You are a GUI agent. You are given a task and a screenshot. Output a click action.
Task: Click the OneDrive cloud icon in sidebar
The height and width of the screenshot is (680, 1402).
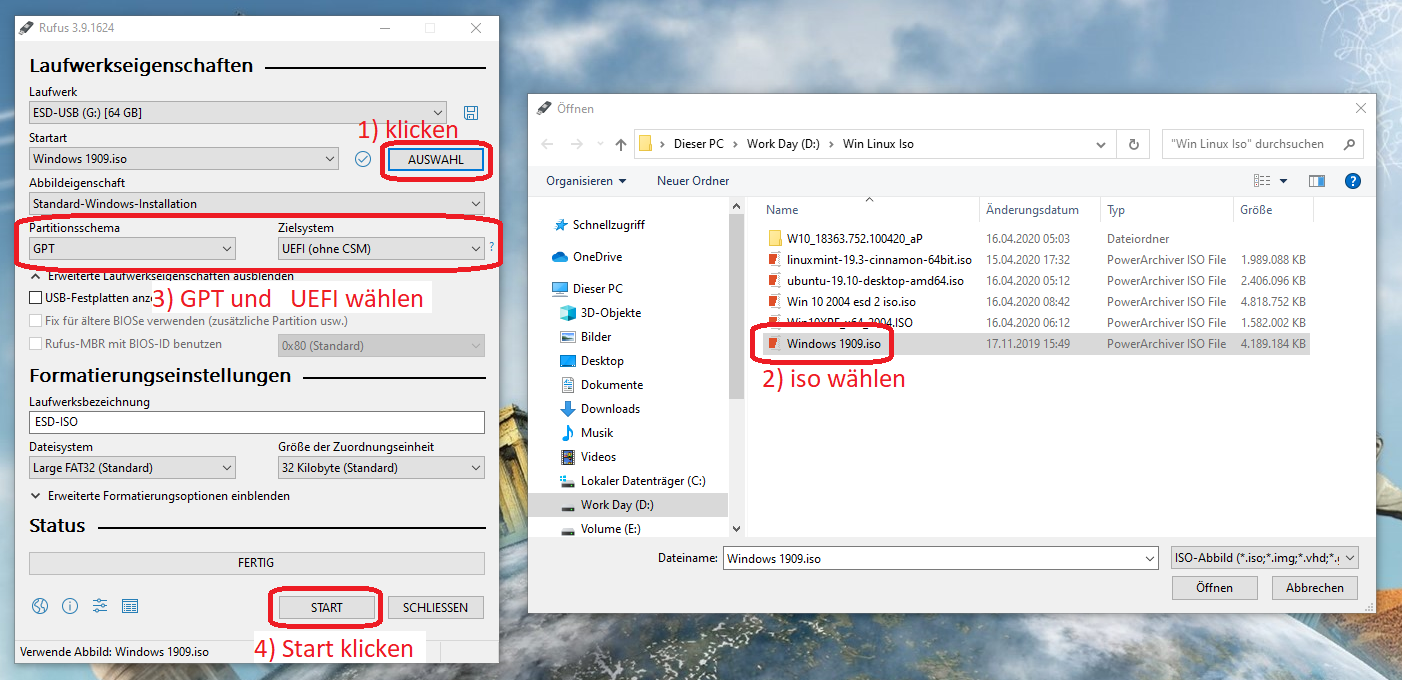tap(560, 257)
